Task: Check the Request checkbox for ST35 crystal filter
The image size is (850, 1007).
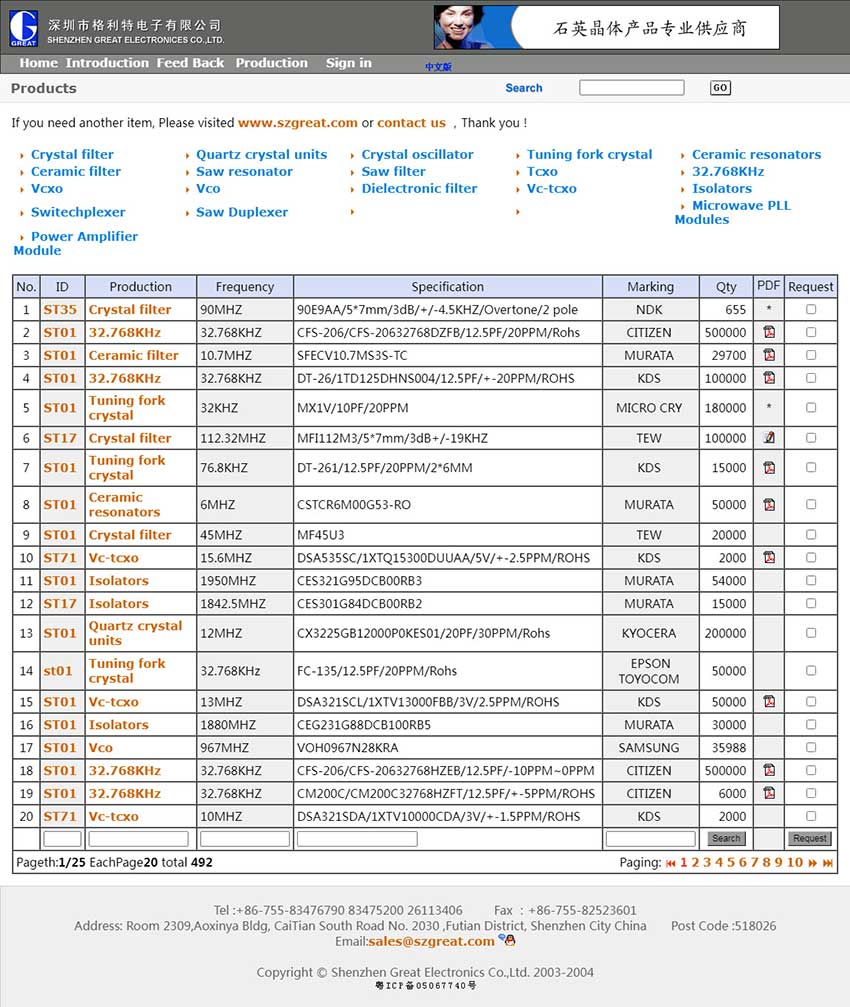Action: [810, 309]
